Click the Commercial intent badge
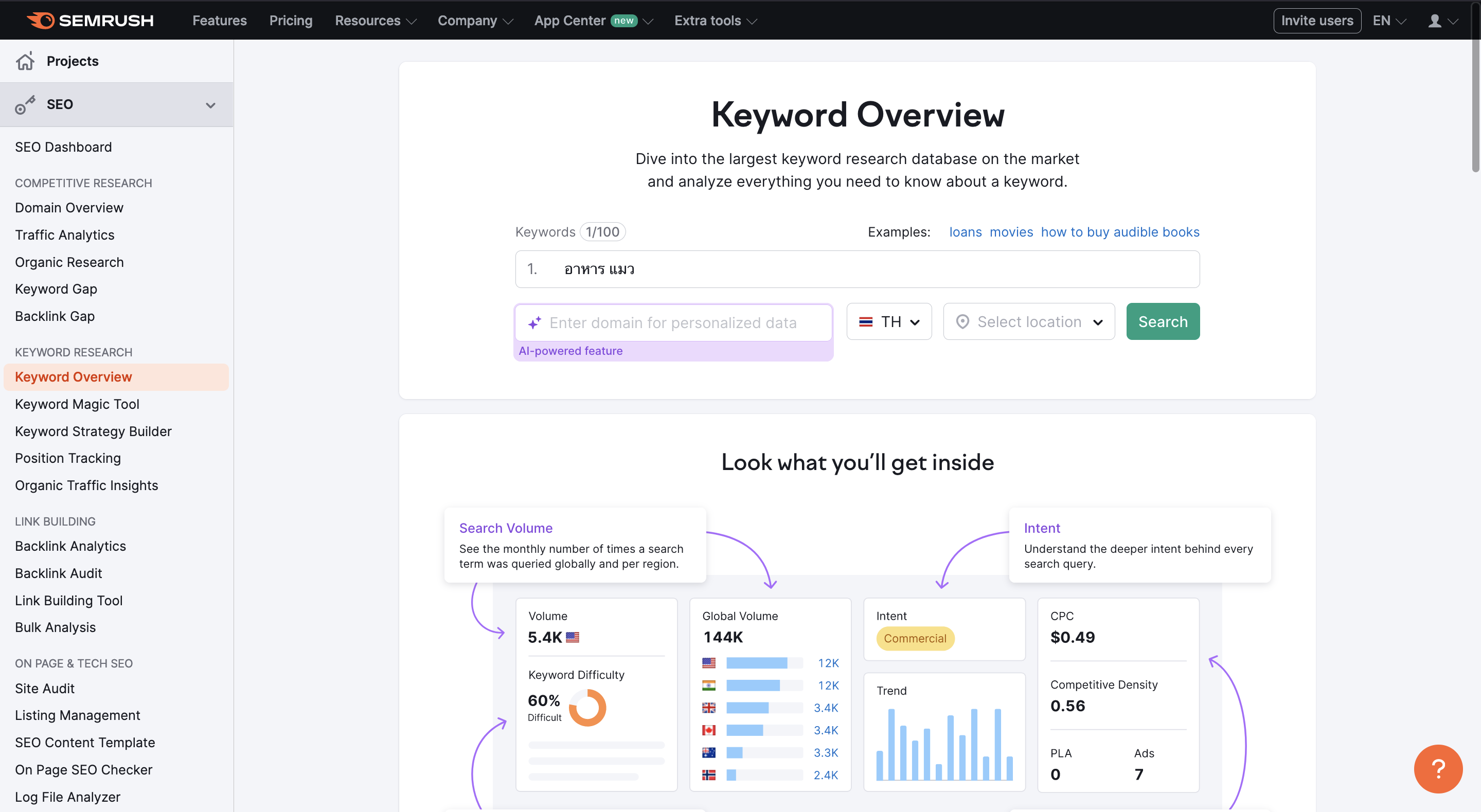Viewport: 1481px width, 812px height. pyautogui.click(x=915, y=639)
